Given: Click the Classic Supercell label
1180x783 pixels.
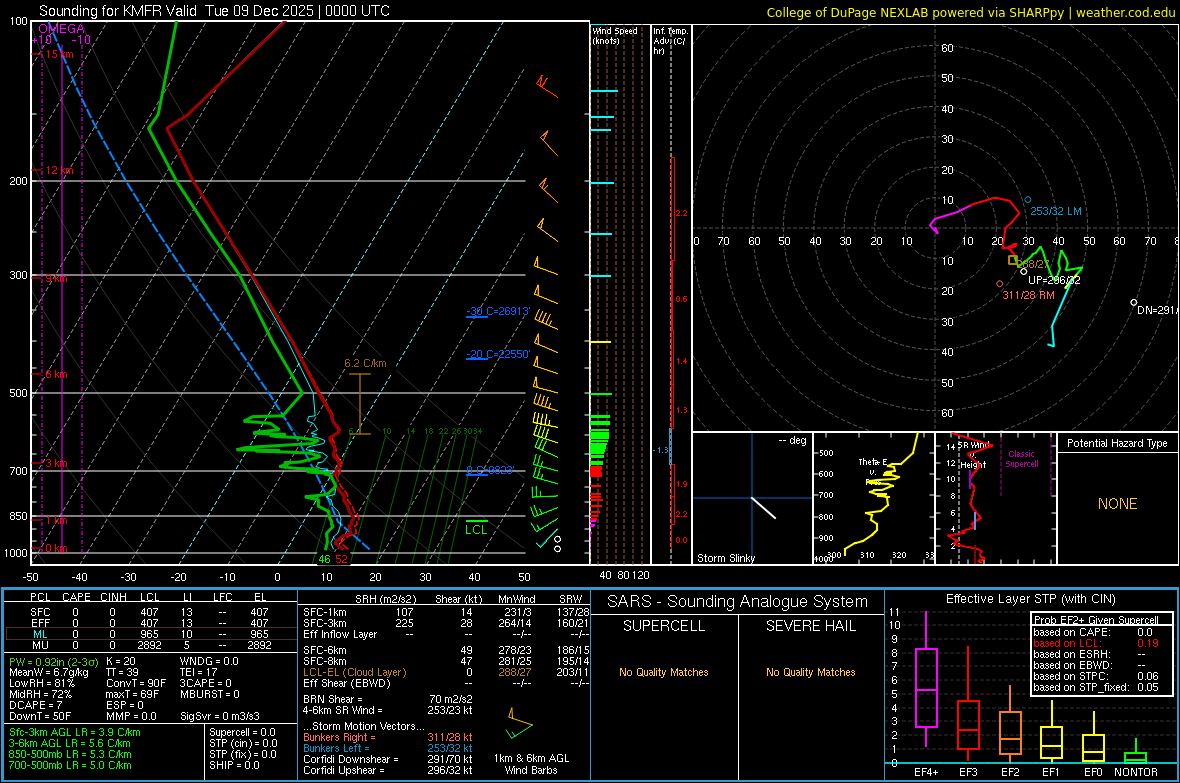Looking at the screenshot, I should click(x=1021, y=459).
